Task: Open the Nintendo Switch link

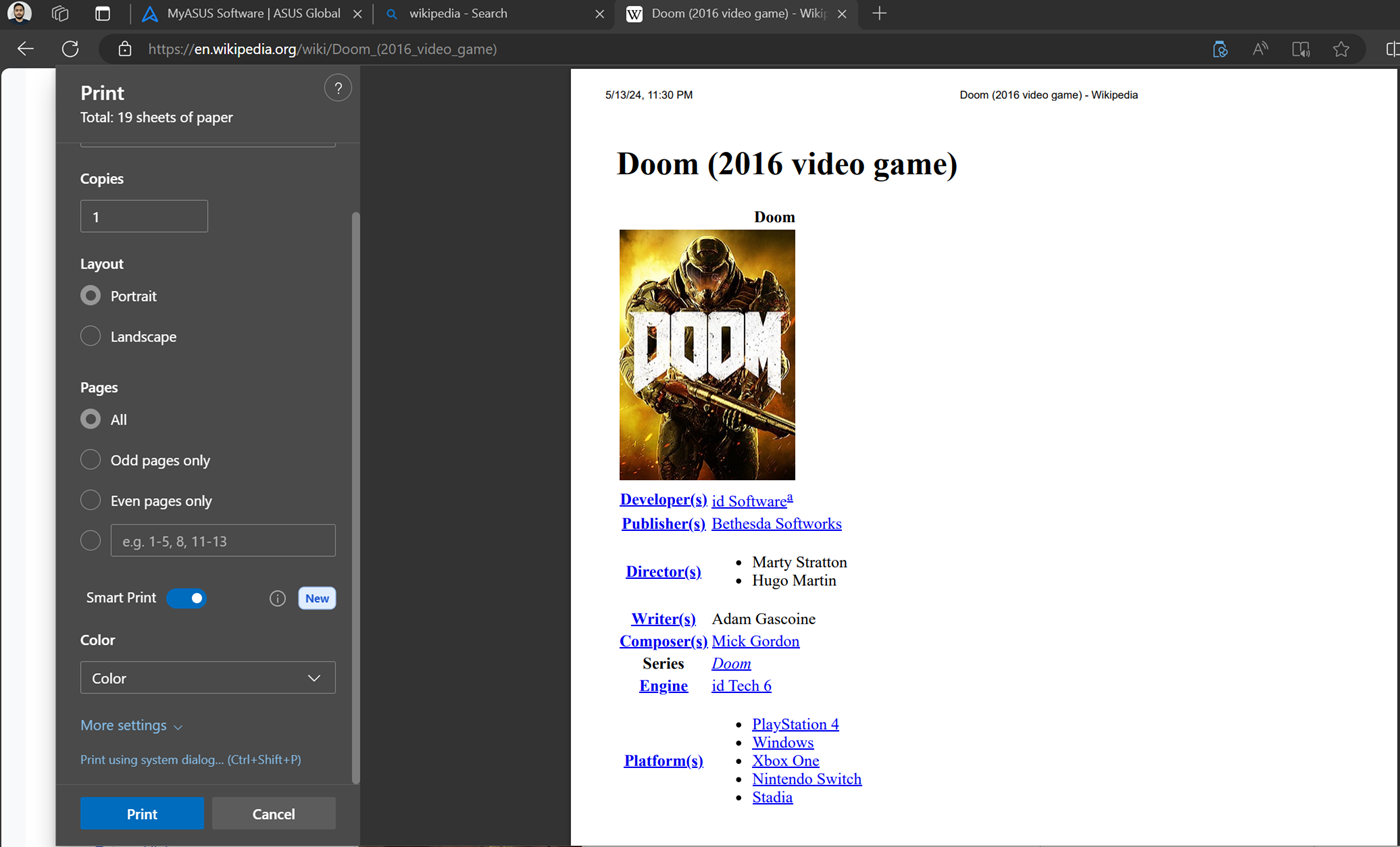Action: [807, 779]
